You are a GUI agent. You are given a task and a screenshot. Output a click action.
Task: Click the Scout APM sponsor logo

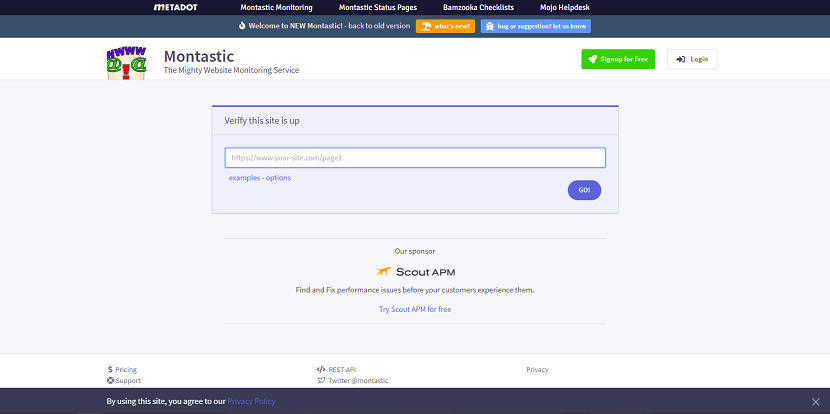point(416,272)
